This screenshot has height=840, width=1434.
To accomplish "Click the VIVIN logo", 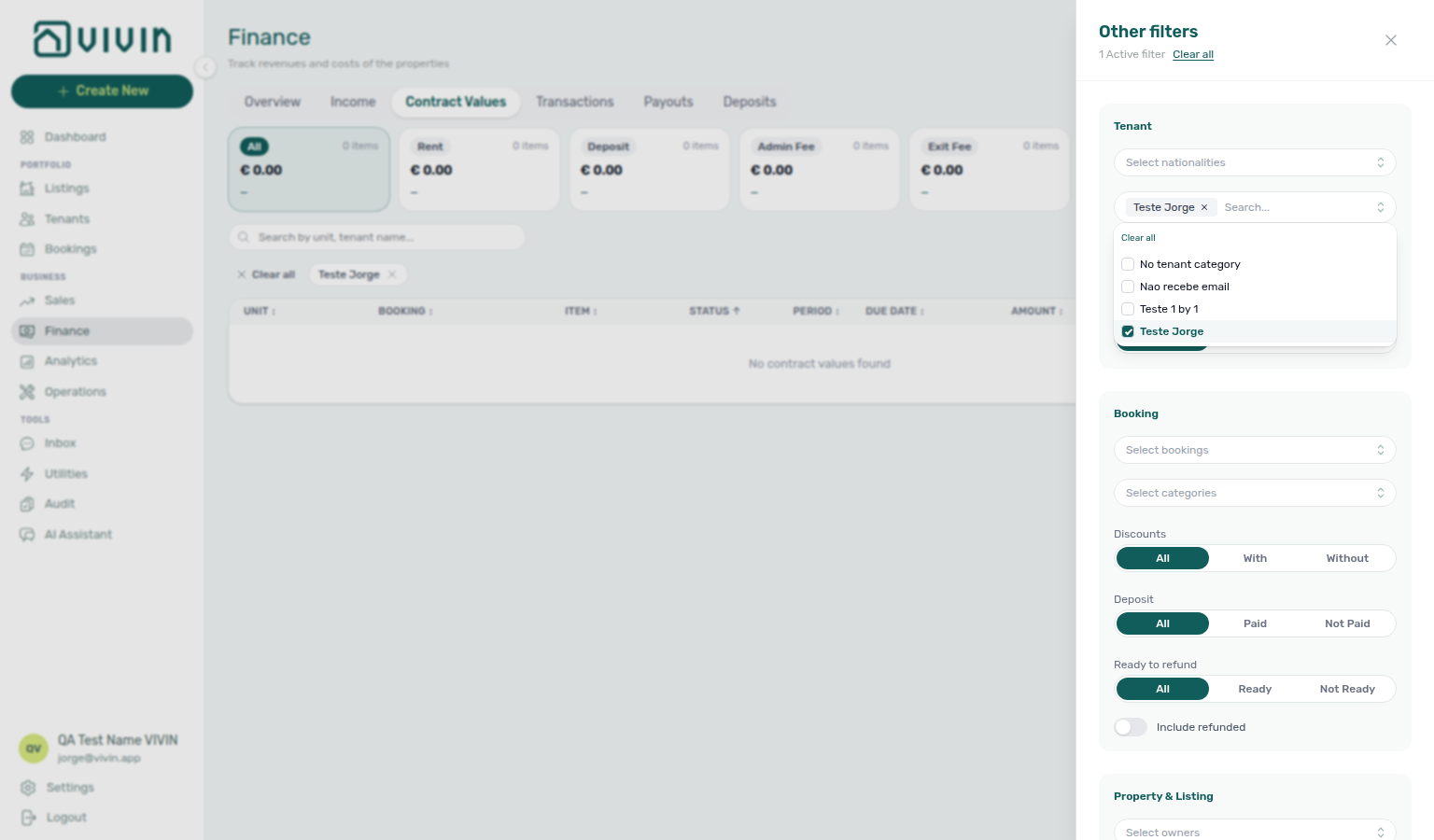I will [x=103, y=39].
